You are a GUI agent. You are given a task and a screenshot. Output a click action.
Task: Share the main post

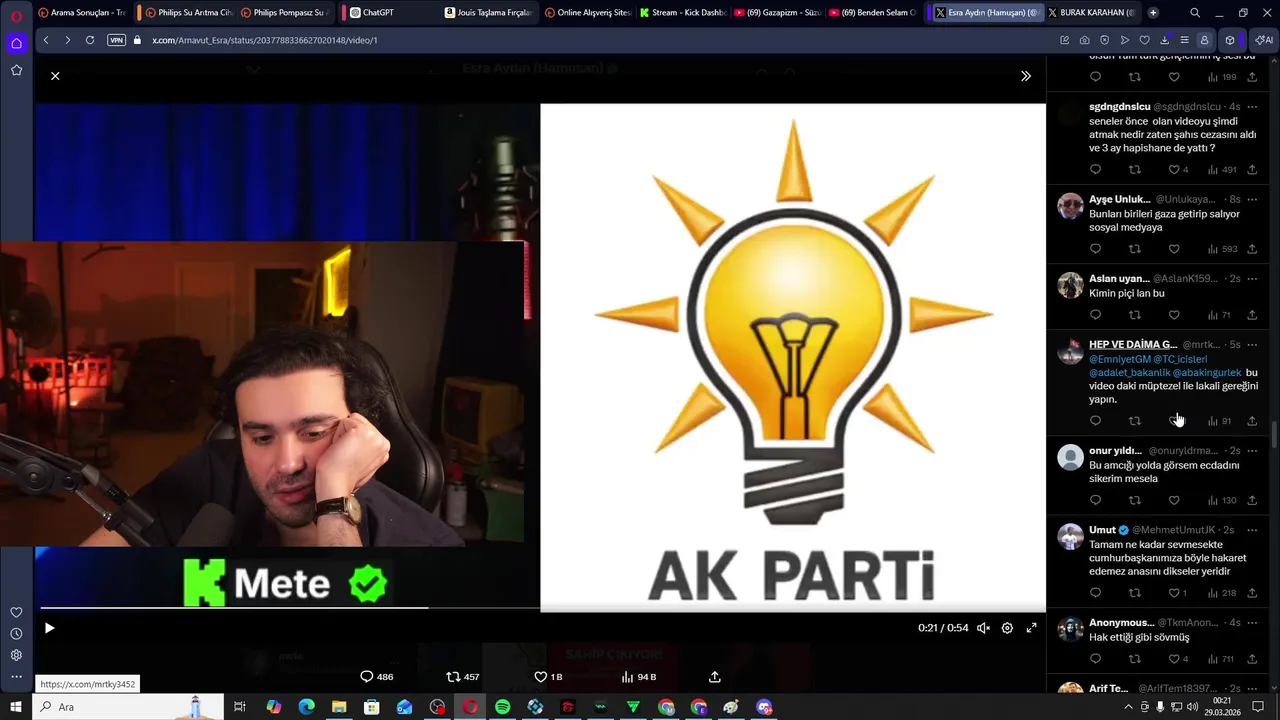(x=715, y=677)
